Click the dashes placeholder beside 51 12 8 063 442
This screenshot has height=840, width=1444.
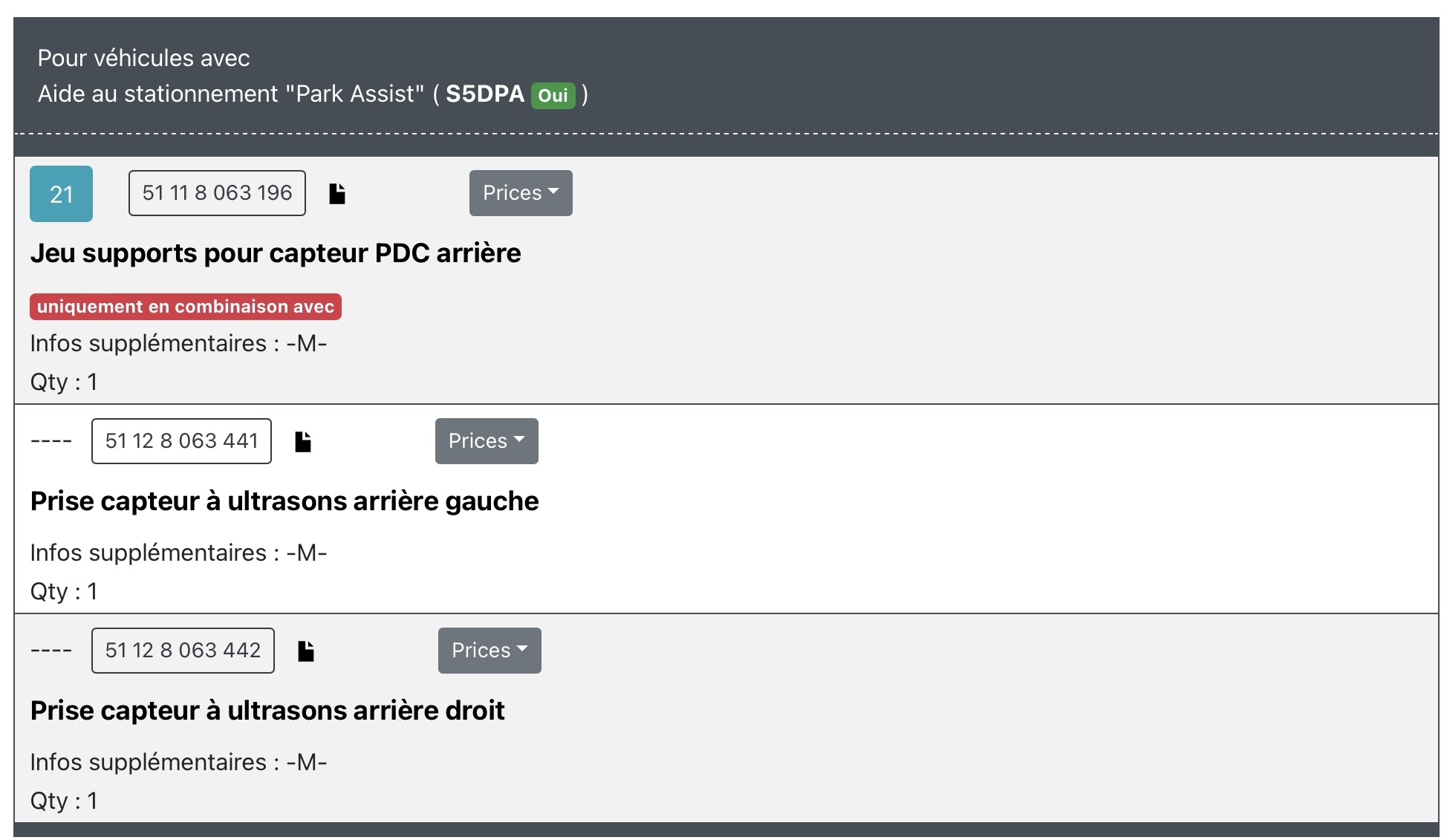[51, 651]
